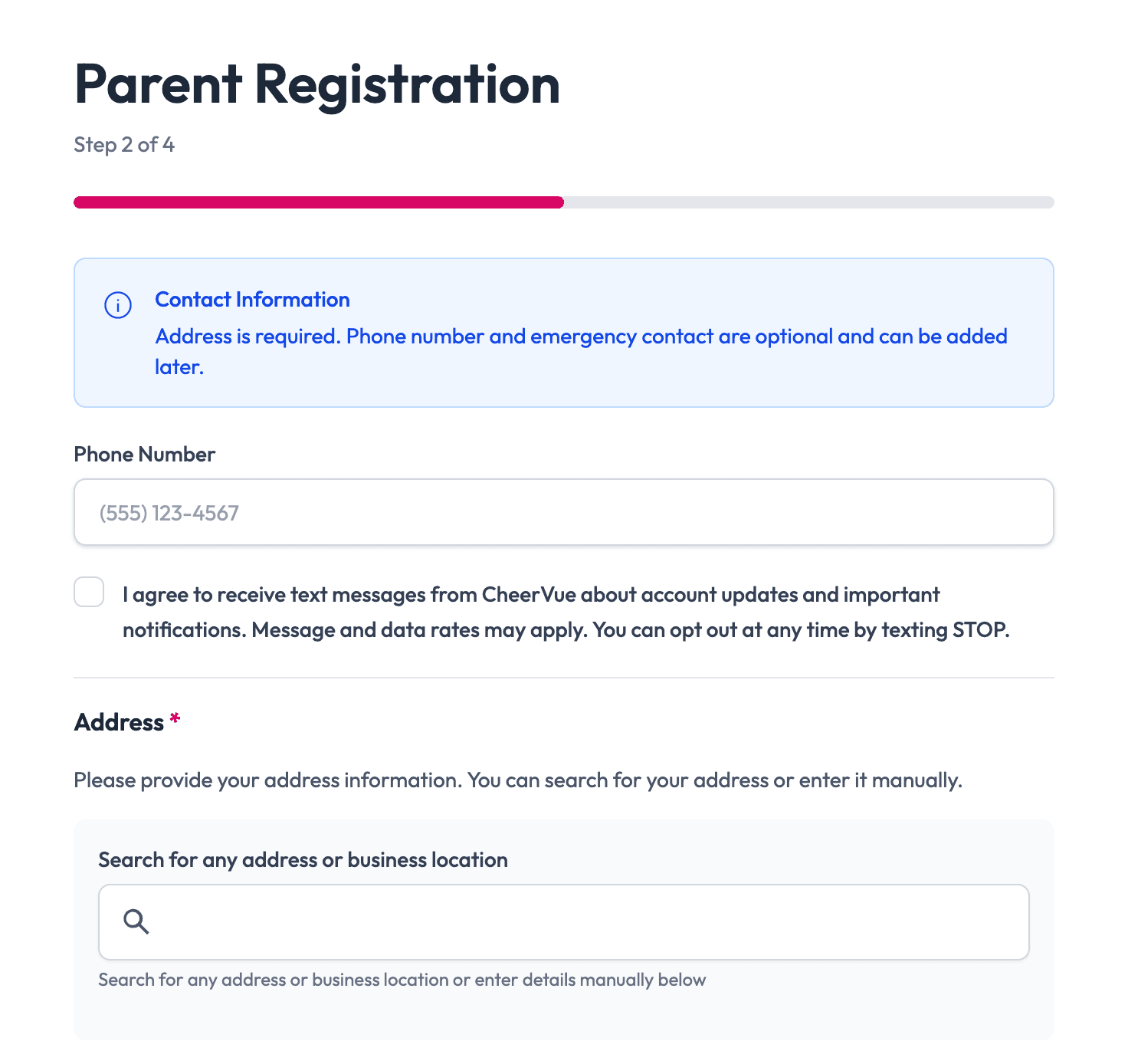Click the Parent Registration page title
Viewport: 1128px width, 1064px height.
316,84
